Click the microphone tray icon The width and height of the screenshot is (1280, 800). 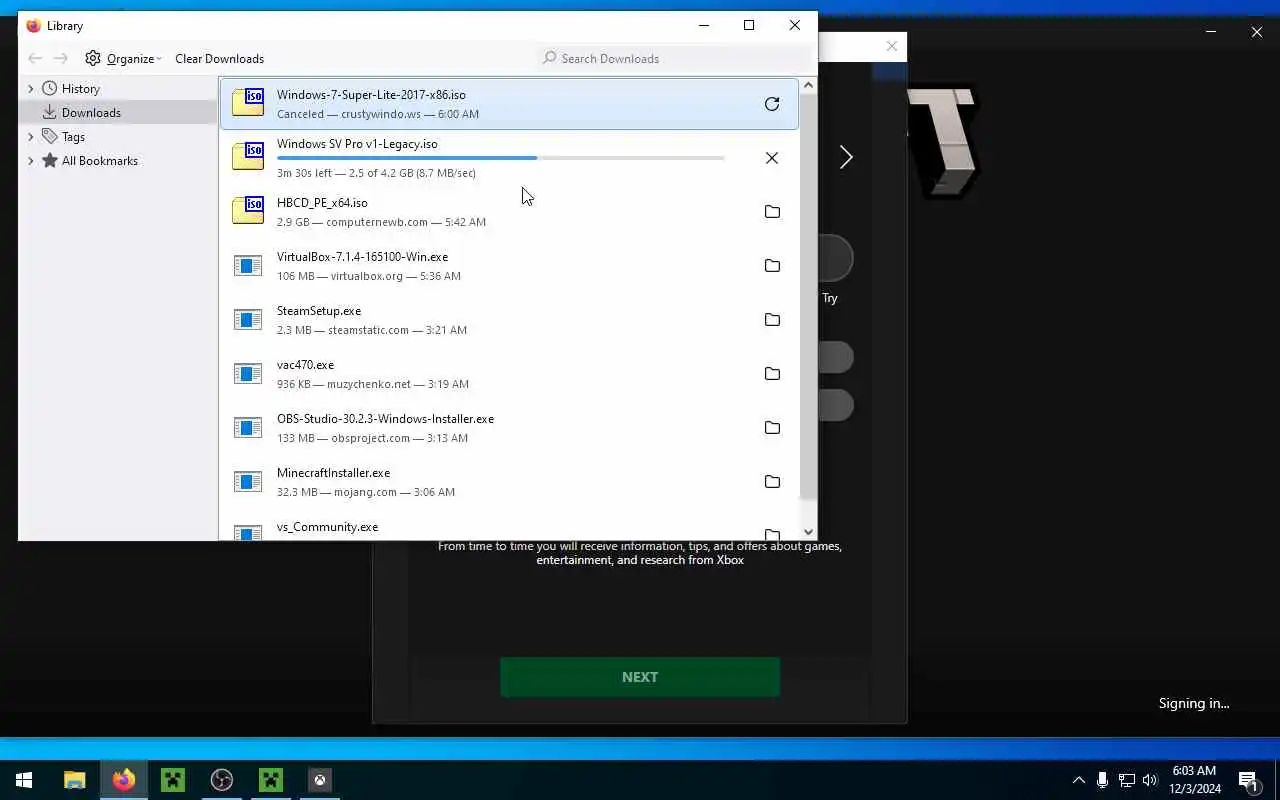(x=1102, y=780)
